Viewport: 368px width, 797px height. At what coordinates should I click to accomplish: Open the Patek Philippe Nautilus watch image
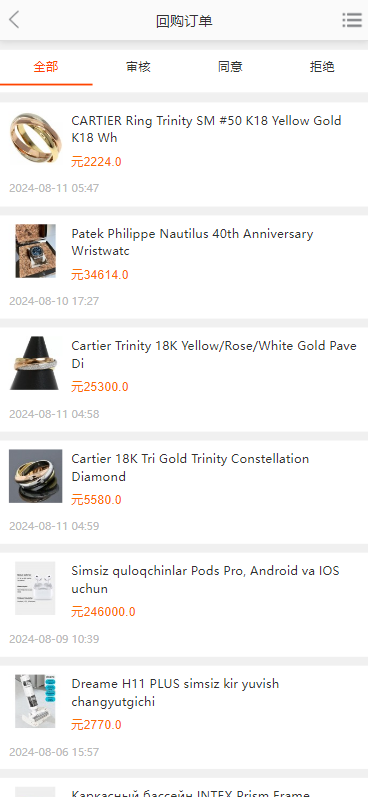point(36,251)
